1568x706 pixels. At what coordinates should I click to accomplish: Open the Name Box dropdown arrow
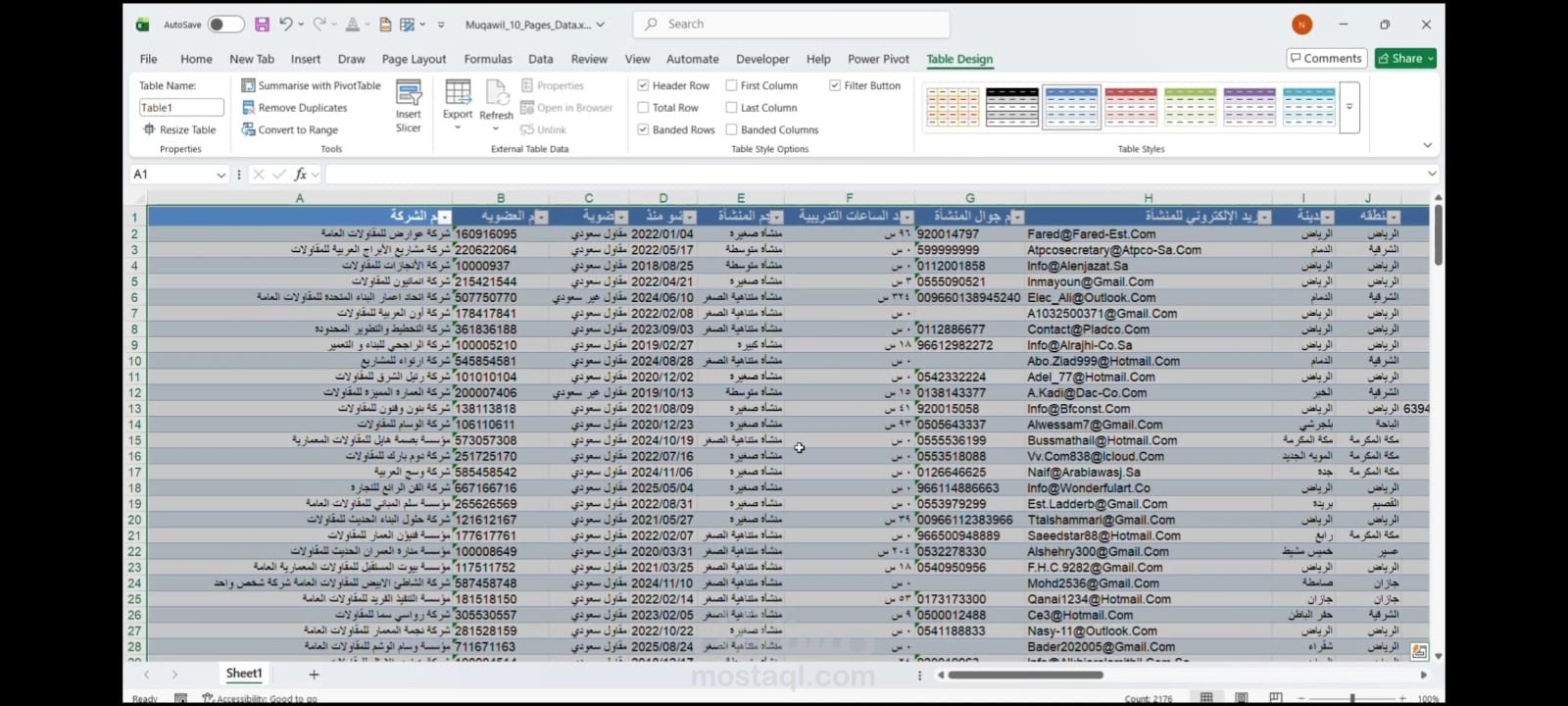click(x=220, y=175)
